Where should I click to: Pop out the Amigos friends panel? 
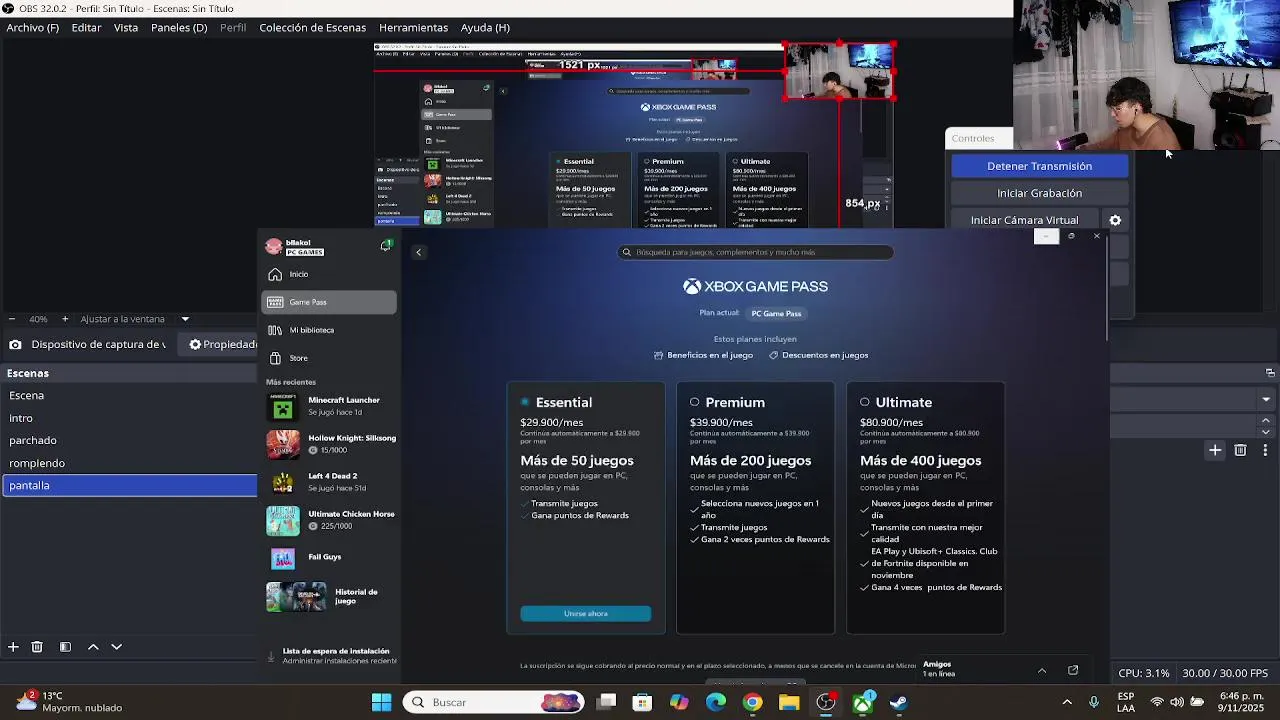1073,670
